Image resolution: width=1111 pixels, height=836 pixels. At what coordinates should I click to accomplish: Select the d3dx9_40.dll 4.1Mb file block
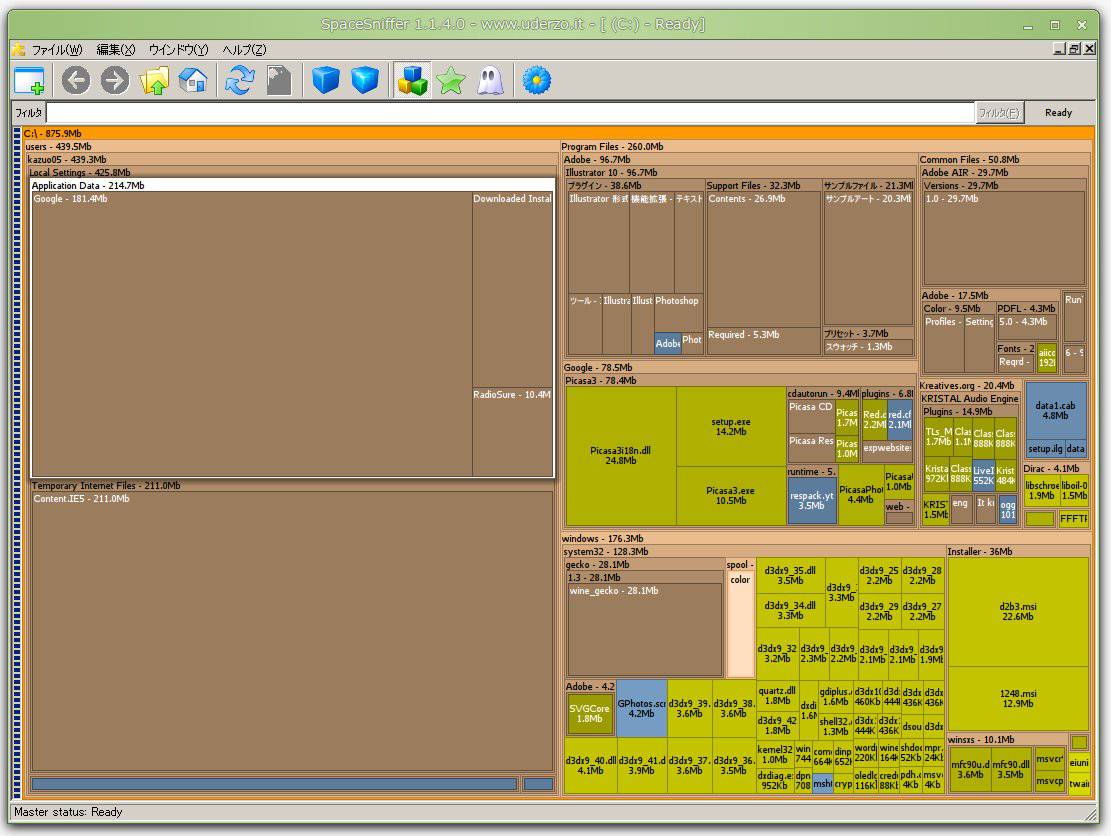(x=591, y=766)
